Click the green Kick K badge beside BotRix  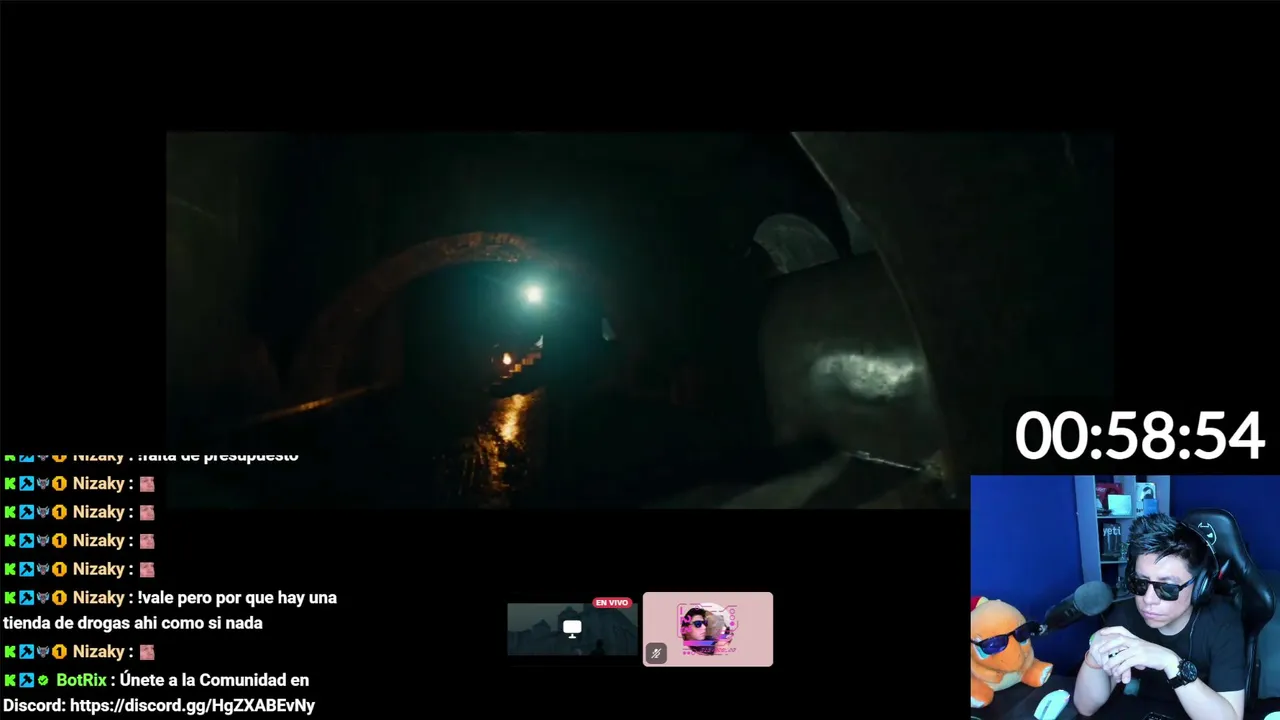pos(10,680)
